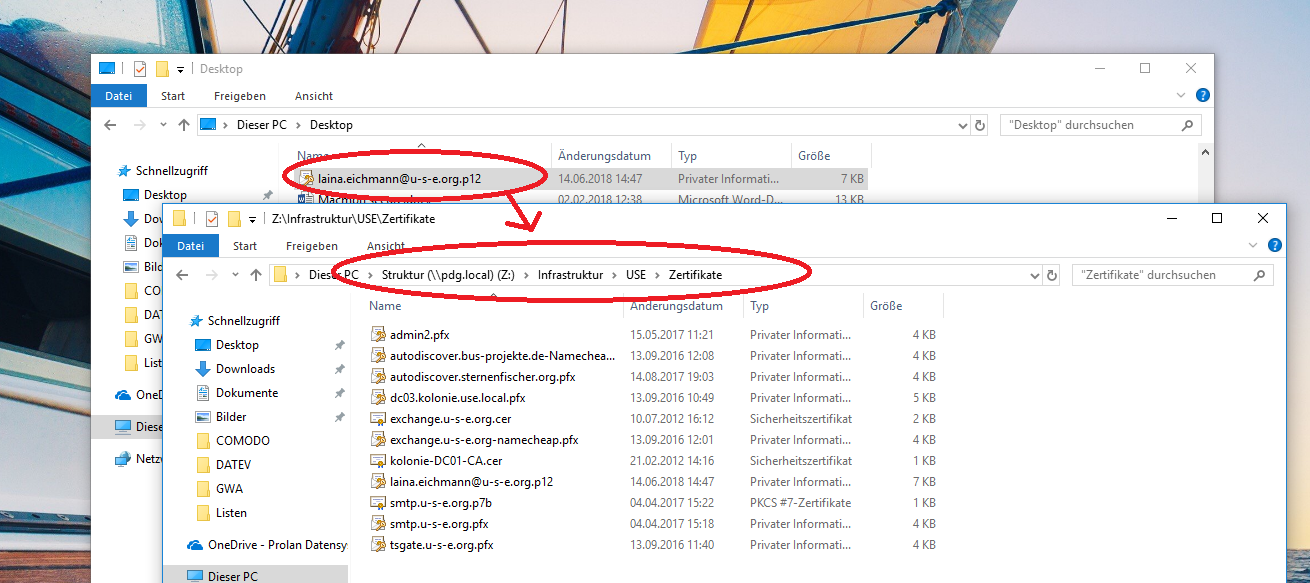Screen dimensions: 1310x583
Task: Click the OneDrive - Prolan cloud icon in sidebar
Action: click(x=195, y=545)
